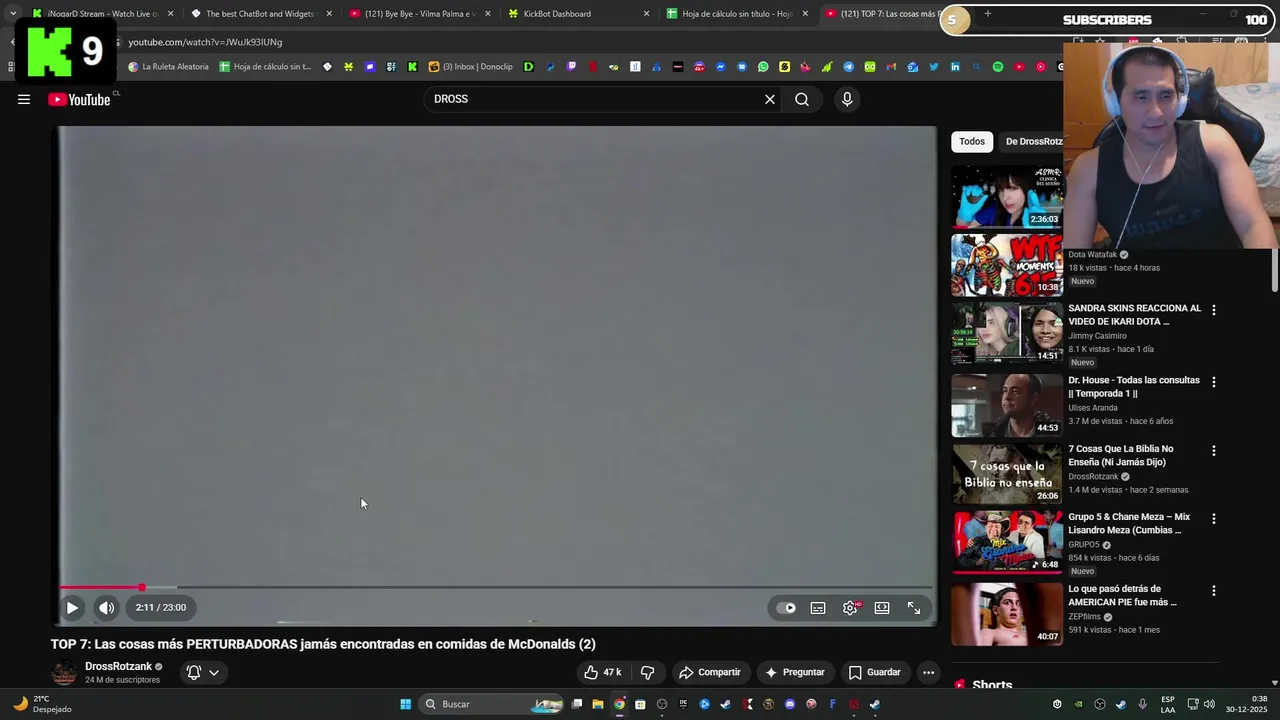The image size is (1280, 720).
Task: Open Grupo 5 & Chane Meza mix
Action: [x=1129, y=523]
